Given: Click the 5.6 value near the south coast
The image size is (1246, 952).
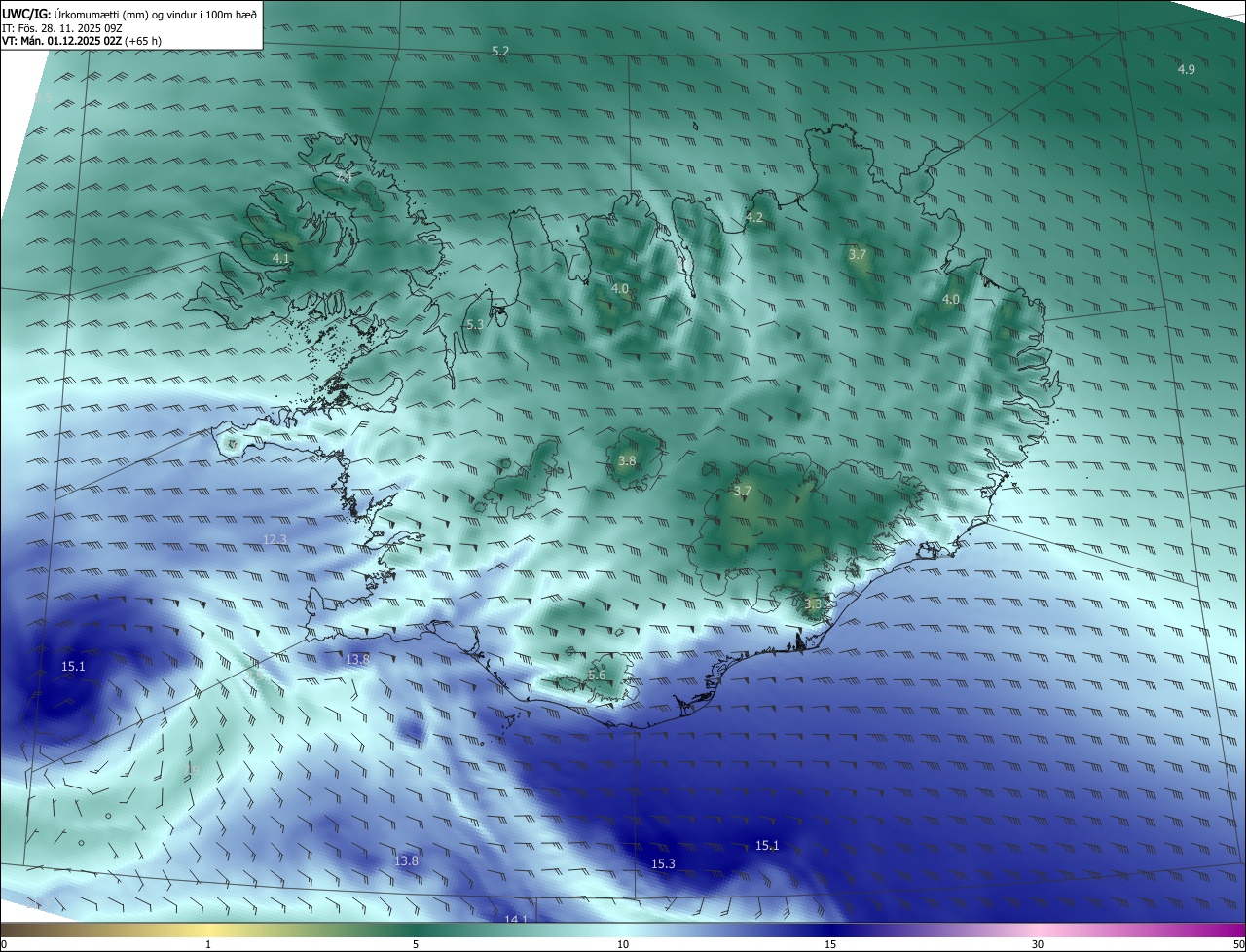Looking at the screenshot, I should click(x=597, y=675).
